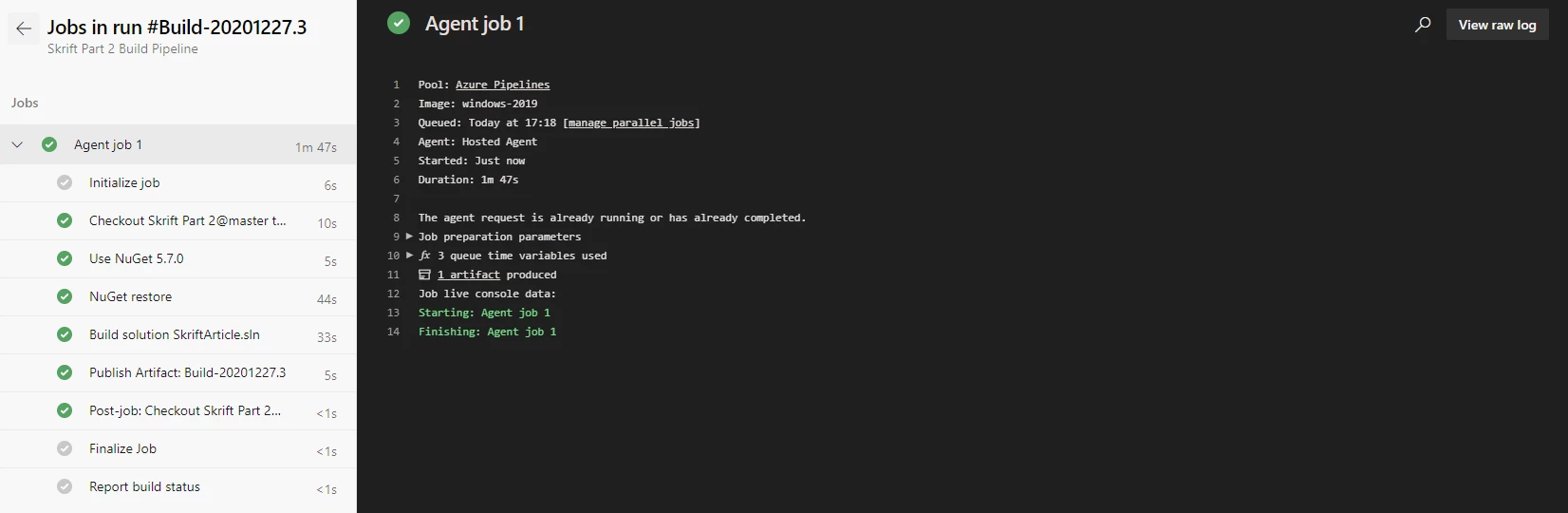Open the 1 artifact link
Viewport: 1568px width, 513px height.
[469, 275]
